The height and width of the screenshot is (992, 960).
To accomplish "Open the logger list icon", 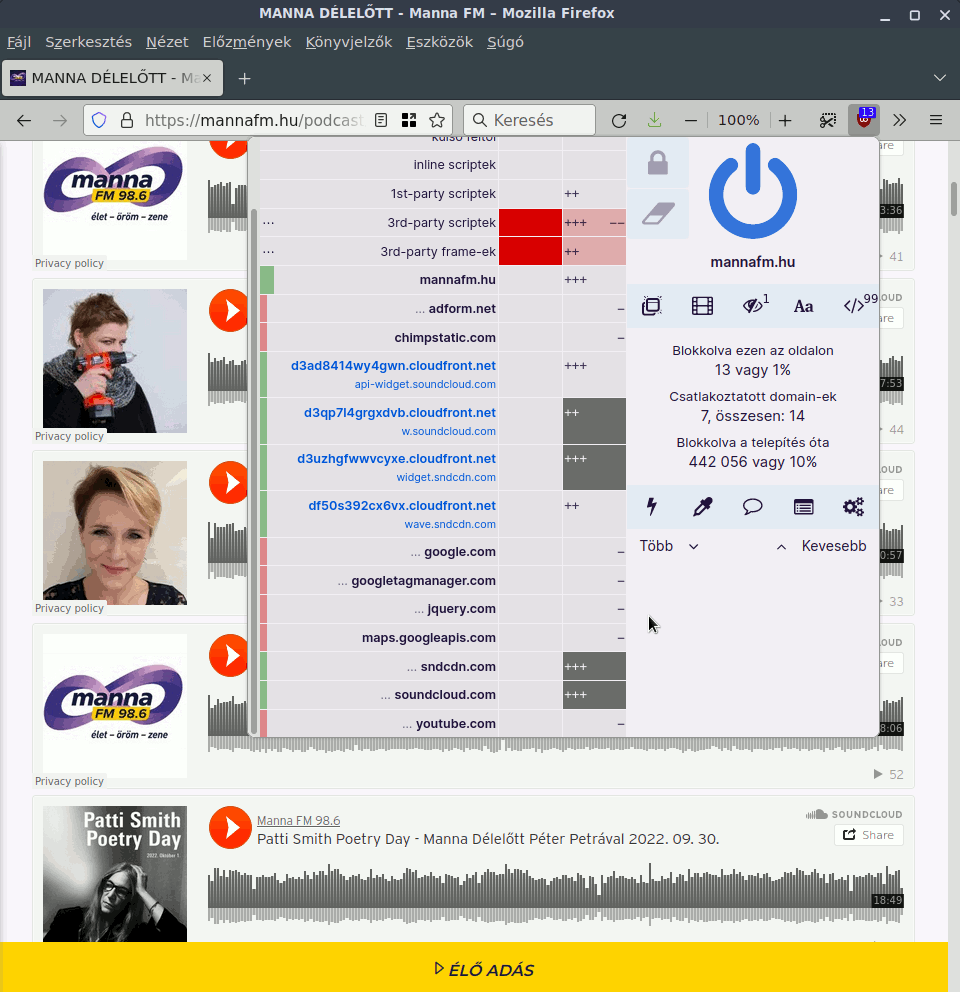I will 804,507.
